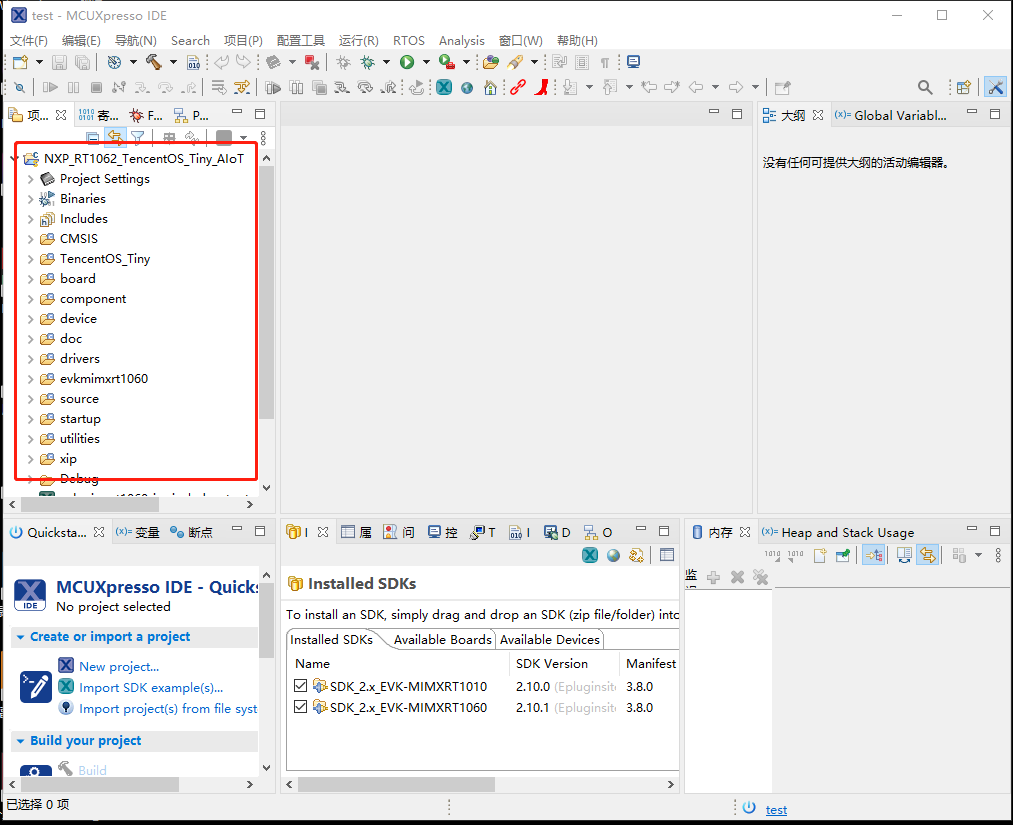This screenshot has height=825, width=1013.
Task: Click the New project... link
Action: click(119, 666)
